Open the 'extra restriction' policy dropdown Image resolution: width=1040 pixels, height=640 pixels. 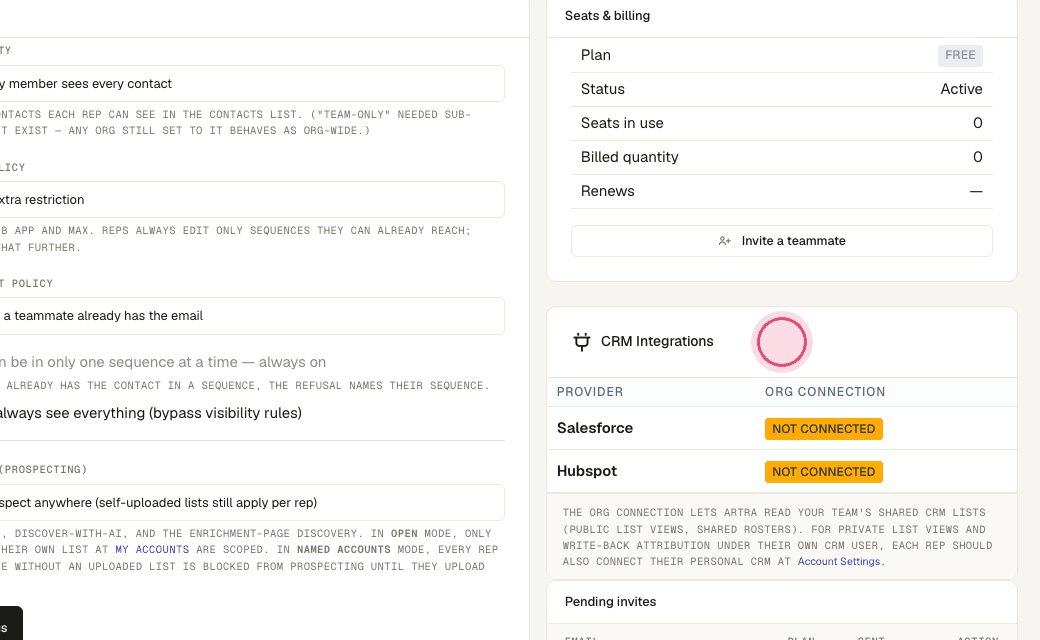(x=252, y=200)
